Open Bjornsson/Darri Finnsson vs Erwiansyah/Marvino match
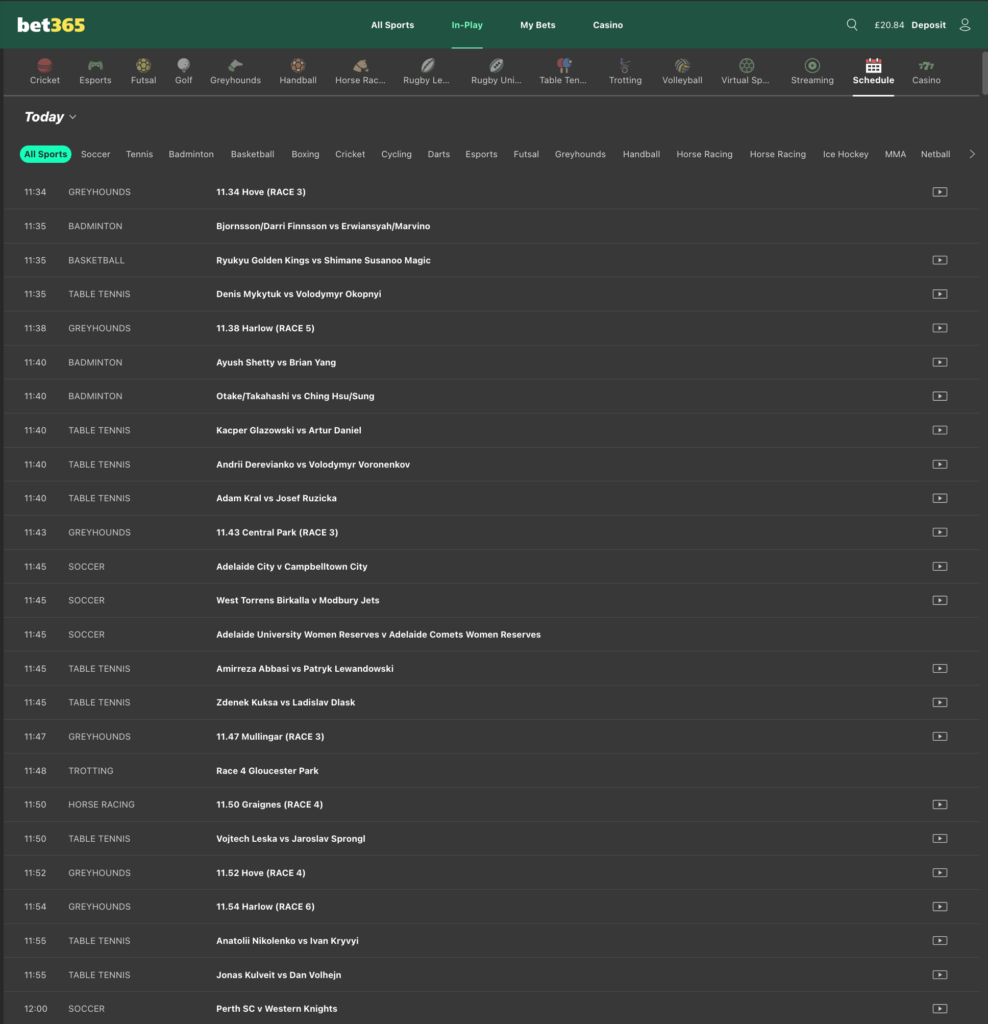 (x=323, y=226)
